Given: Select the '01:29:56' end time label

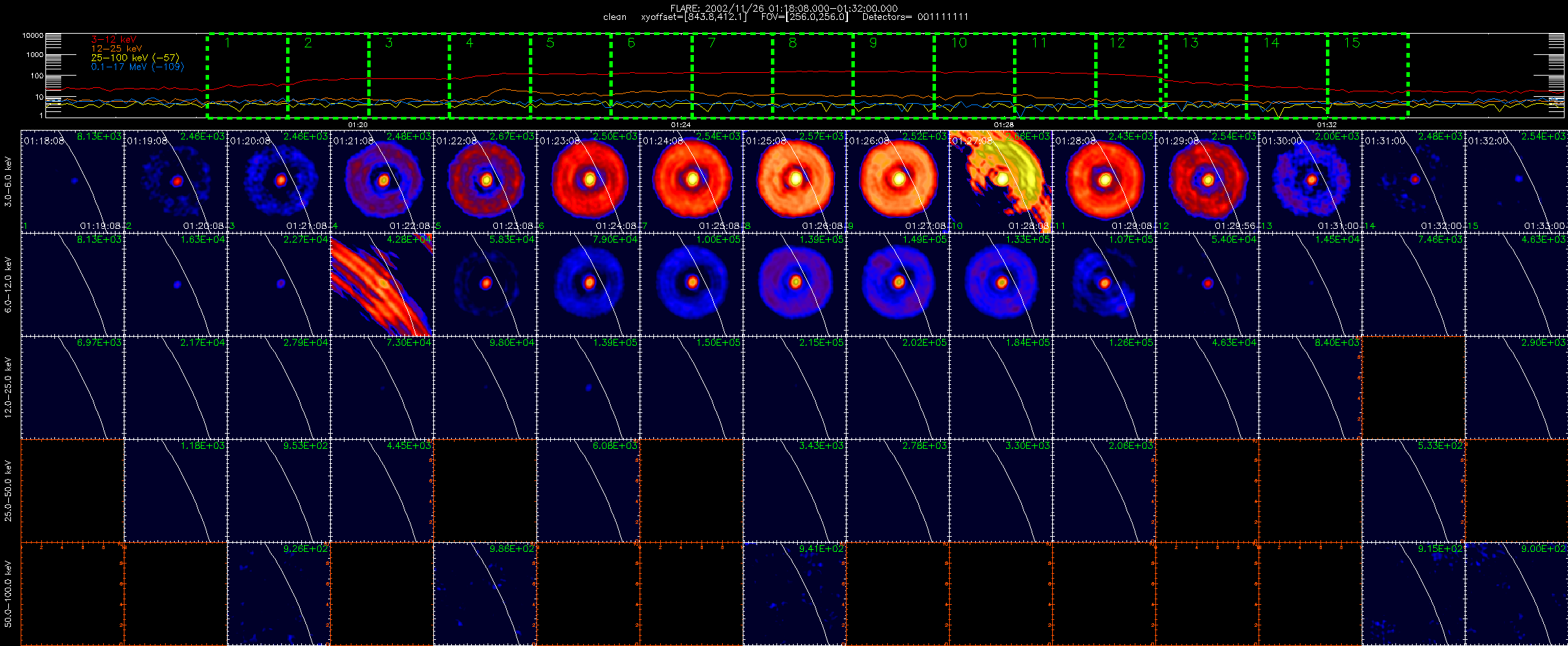Looking at the screenshot, I should click(1236, 226).
